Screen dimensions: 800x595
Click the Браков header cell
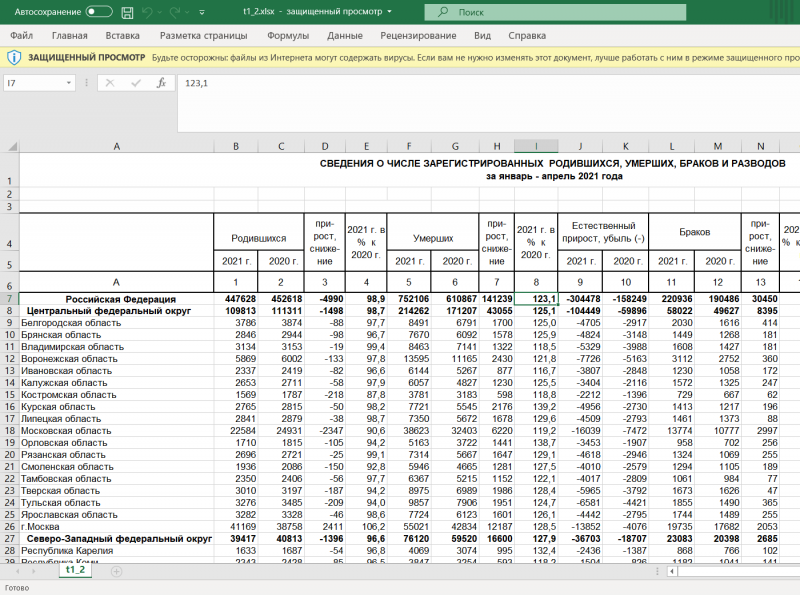[x=694, y=232]
